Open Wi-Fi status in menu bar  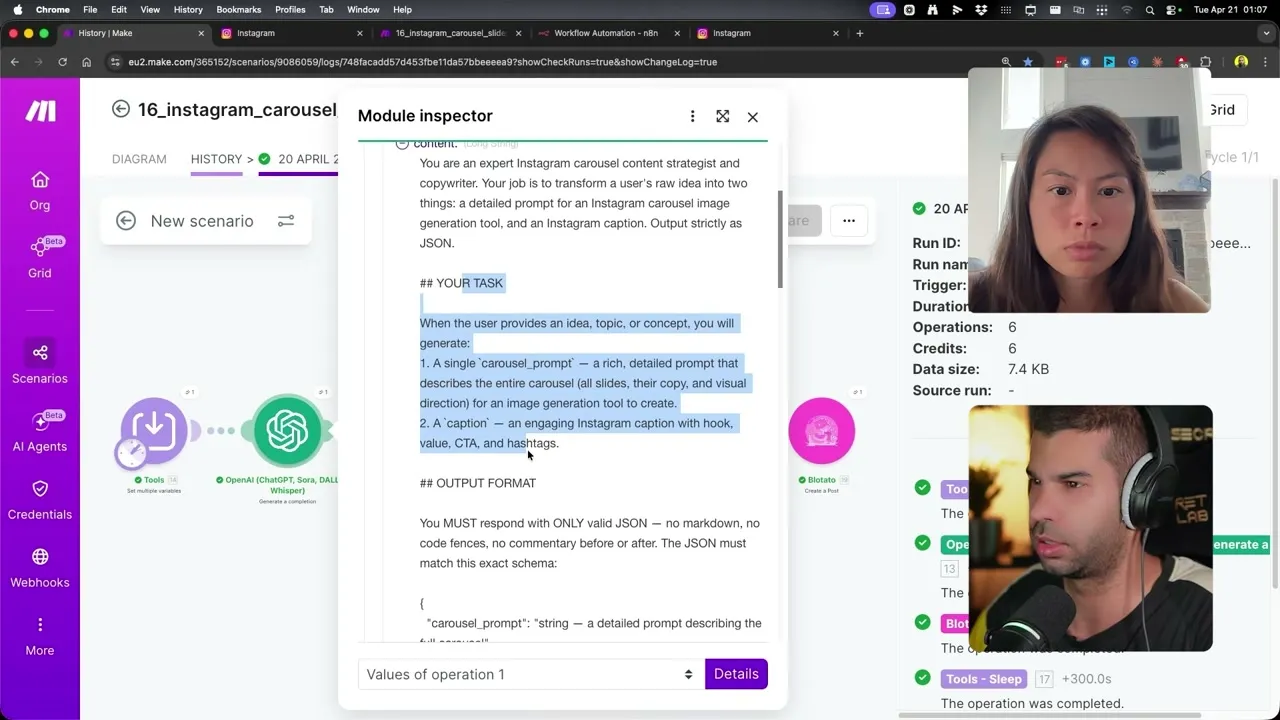click(1126, 10)
